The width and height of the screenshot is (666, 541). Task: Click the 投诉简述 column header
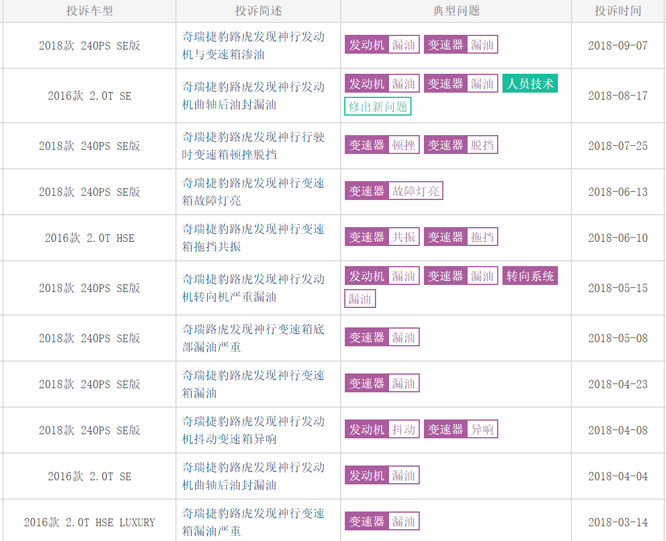[x=258, y=11]
